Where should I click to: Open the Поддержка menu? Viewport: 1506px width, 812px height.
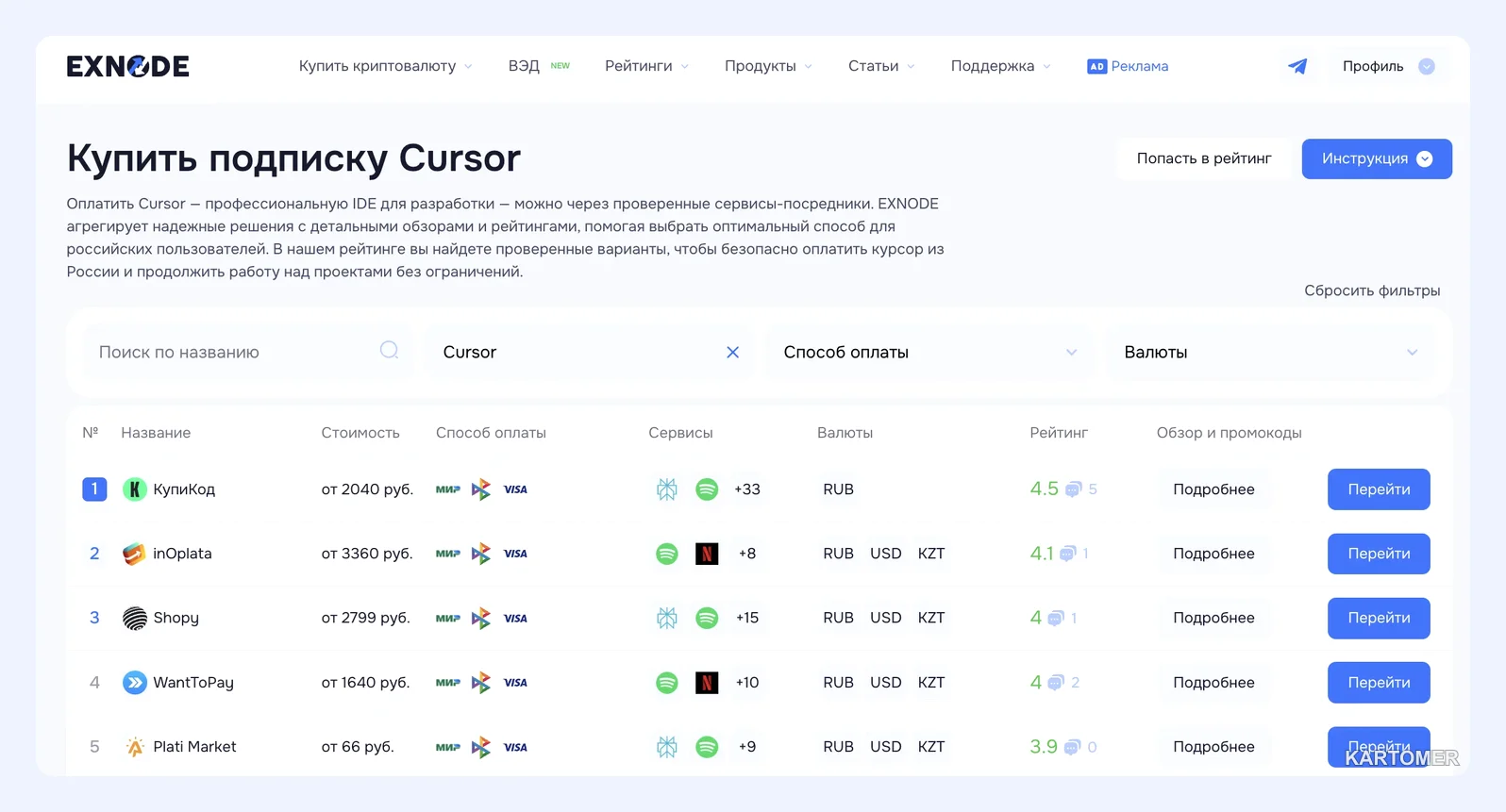coord(1000,66)
